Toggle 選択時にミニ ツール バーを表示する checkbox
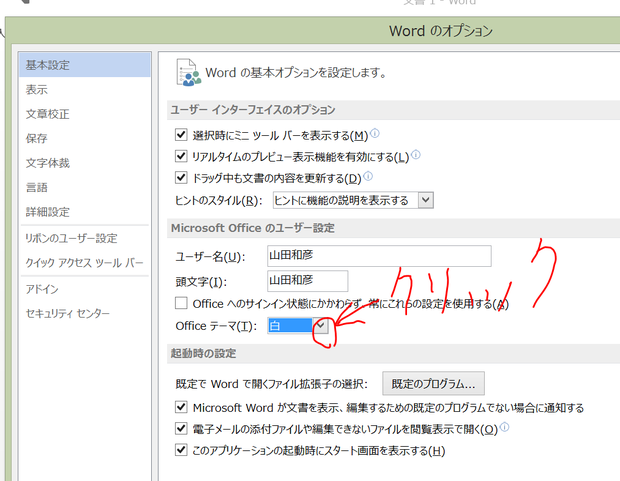Screen dimensions: 620x481 pos(181,134)
